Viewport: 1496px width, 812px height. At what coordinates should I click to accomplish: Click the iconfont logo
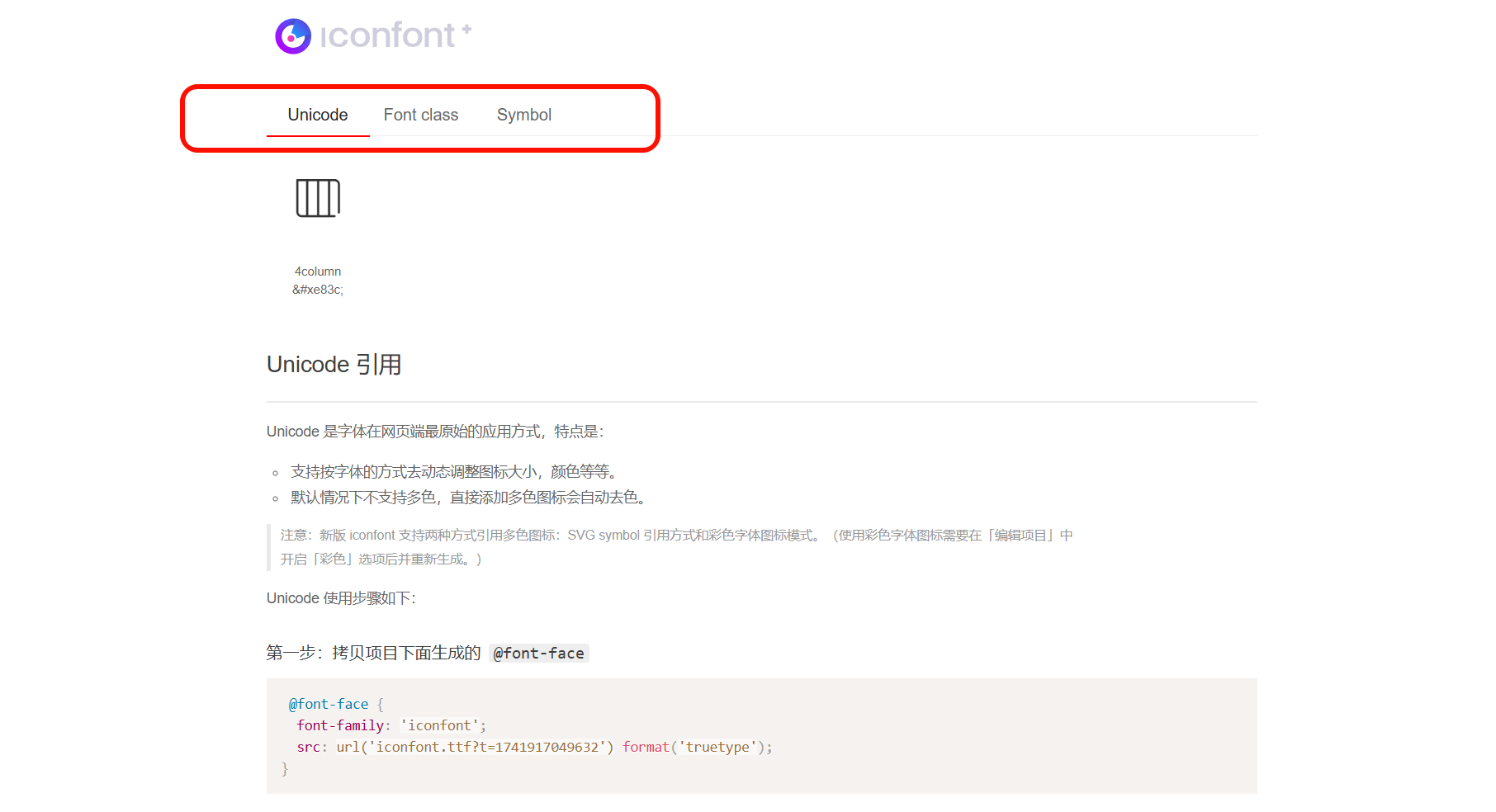[x=373, y=35]
